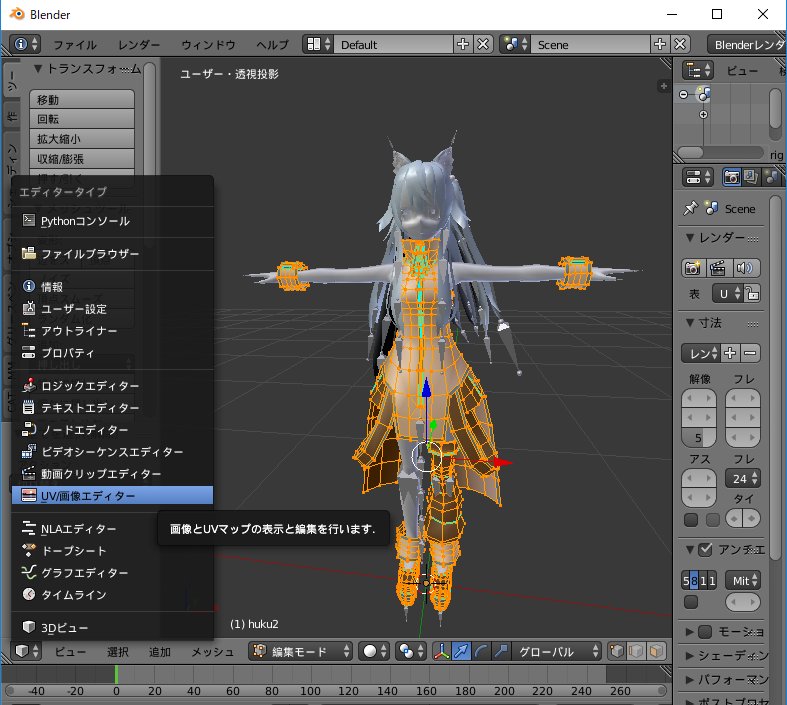Open the 追加 menu in 3D header
This screenshot has width=787, height=705.
pyautogui.click(x=160, y=652)
